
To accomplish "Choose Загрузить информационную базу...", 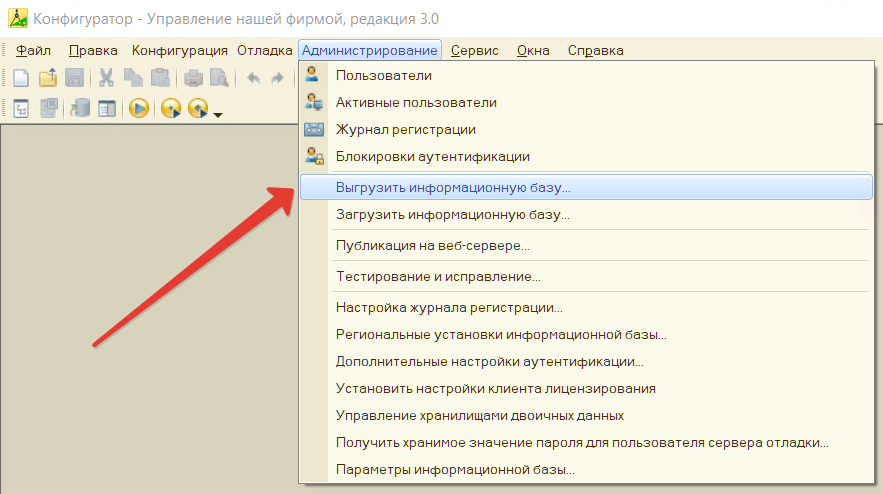I will (x=586, y=215).
